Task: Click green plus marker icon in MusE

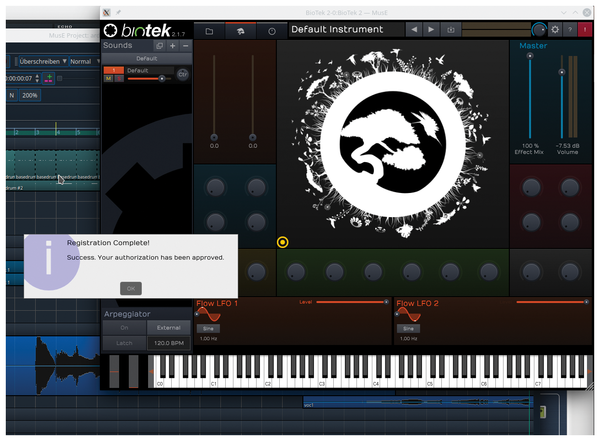Action: click(49, 78)
